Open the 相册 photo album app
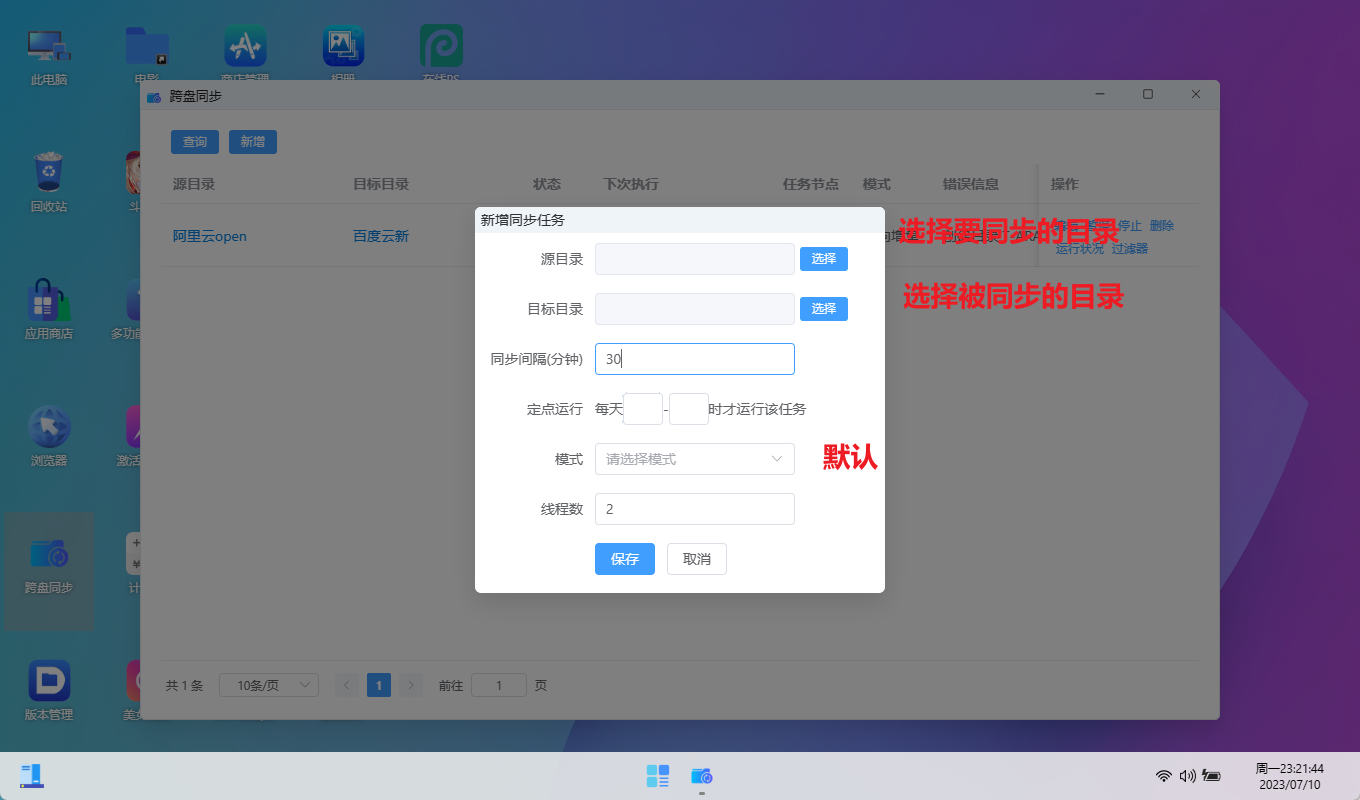 pyautogui.click(x=343, y=45)
